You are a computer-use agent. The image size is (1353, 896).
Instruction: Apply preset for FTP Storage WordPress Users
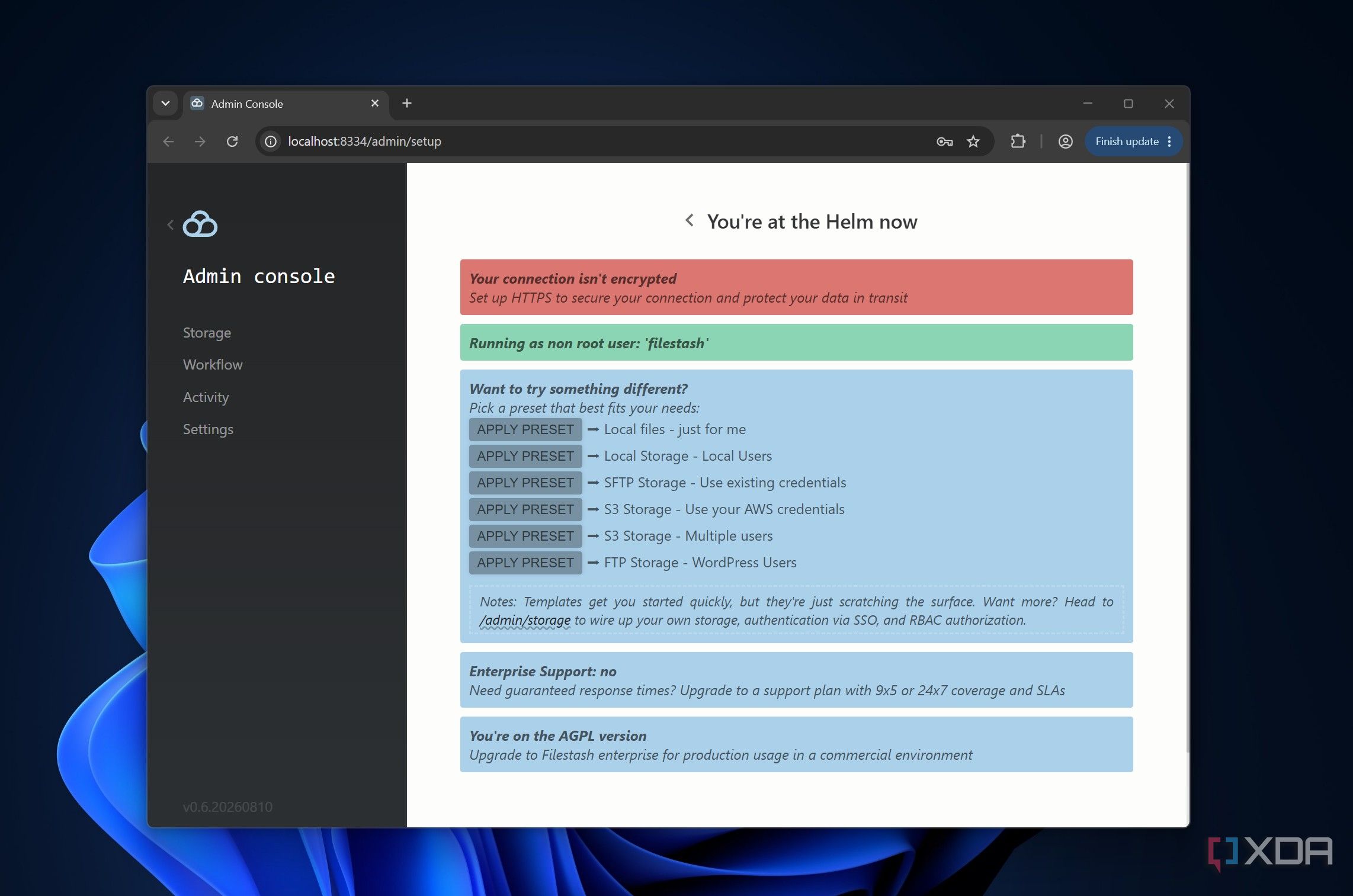[x=525, y=563]
